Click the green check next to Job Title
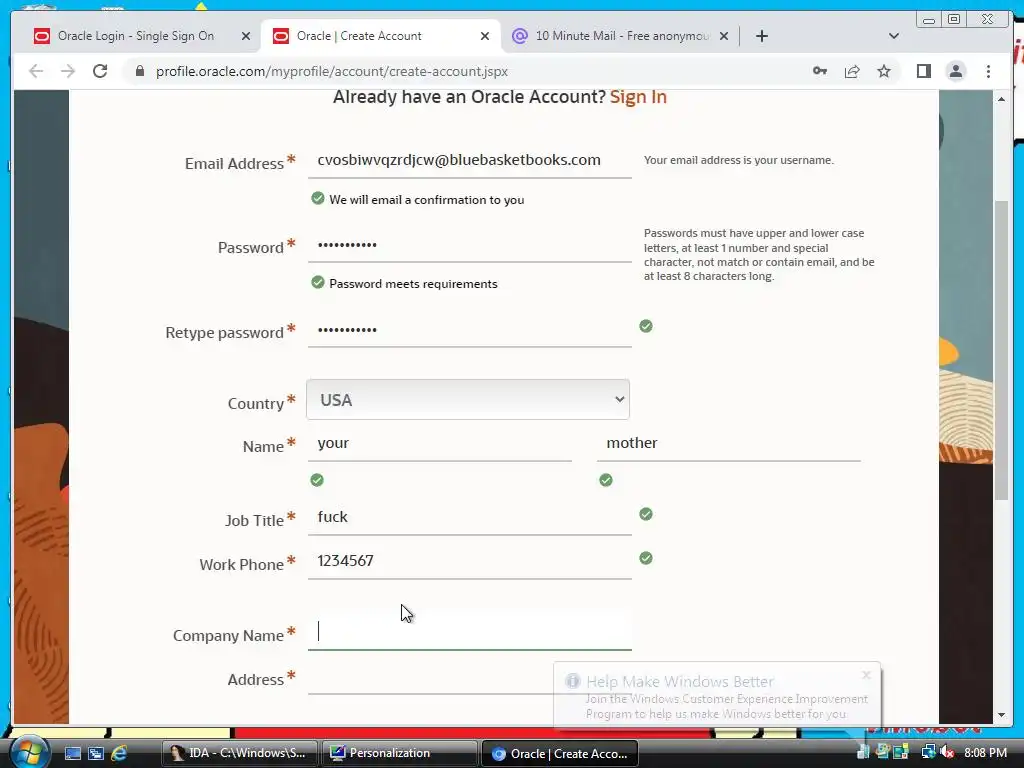This screenshot has height=768, width=1024. (x=646, y=514)
